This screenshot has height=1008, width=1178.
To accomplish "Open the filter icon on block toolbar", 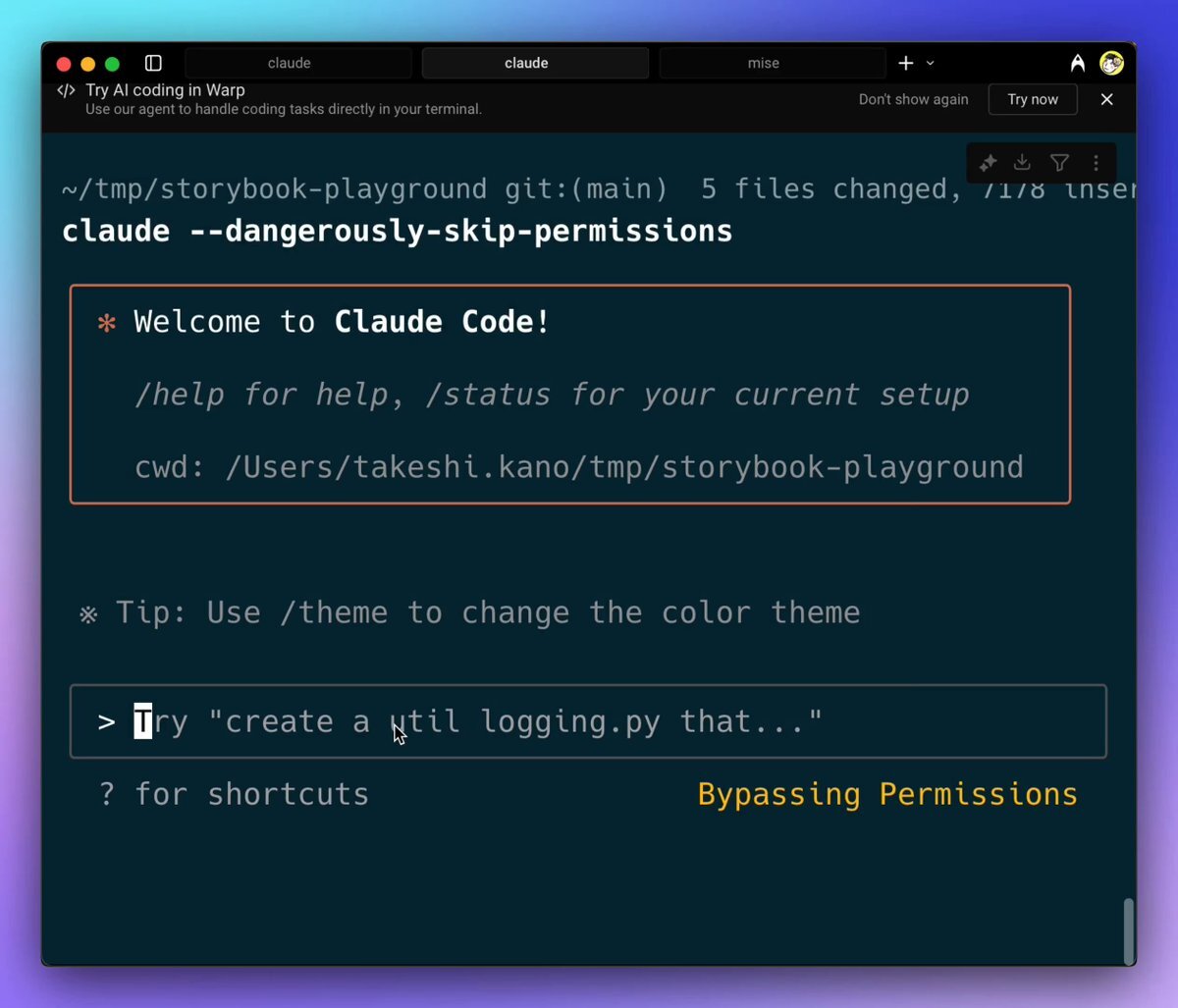I will (x=1059, y=163).
